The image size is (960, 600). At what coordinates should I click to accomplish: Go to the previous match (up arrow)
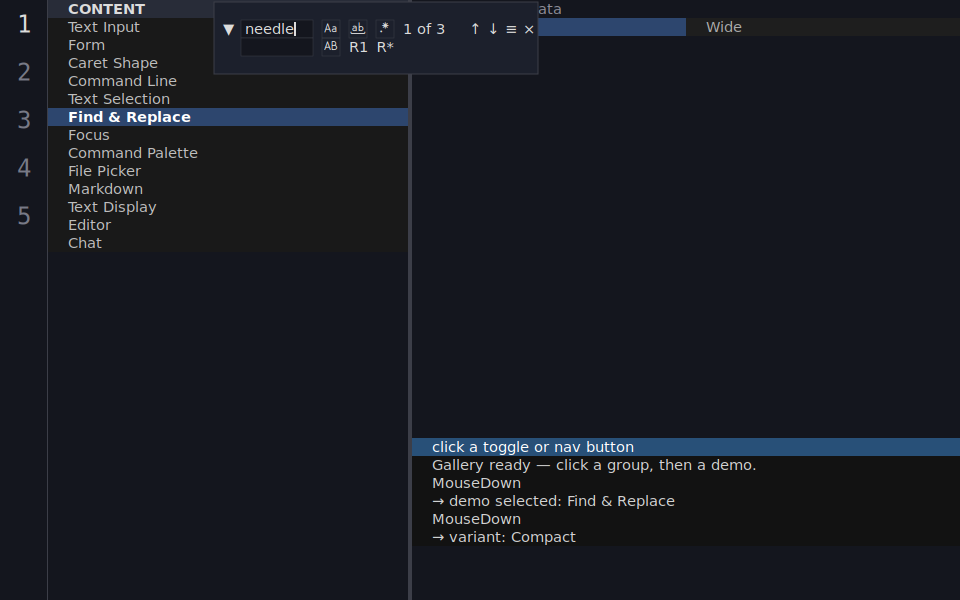pos(475,29)
